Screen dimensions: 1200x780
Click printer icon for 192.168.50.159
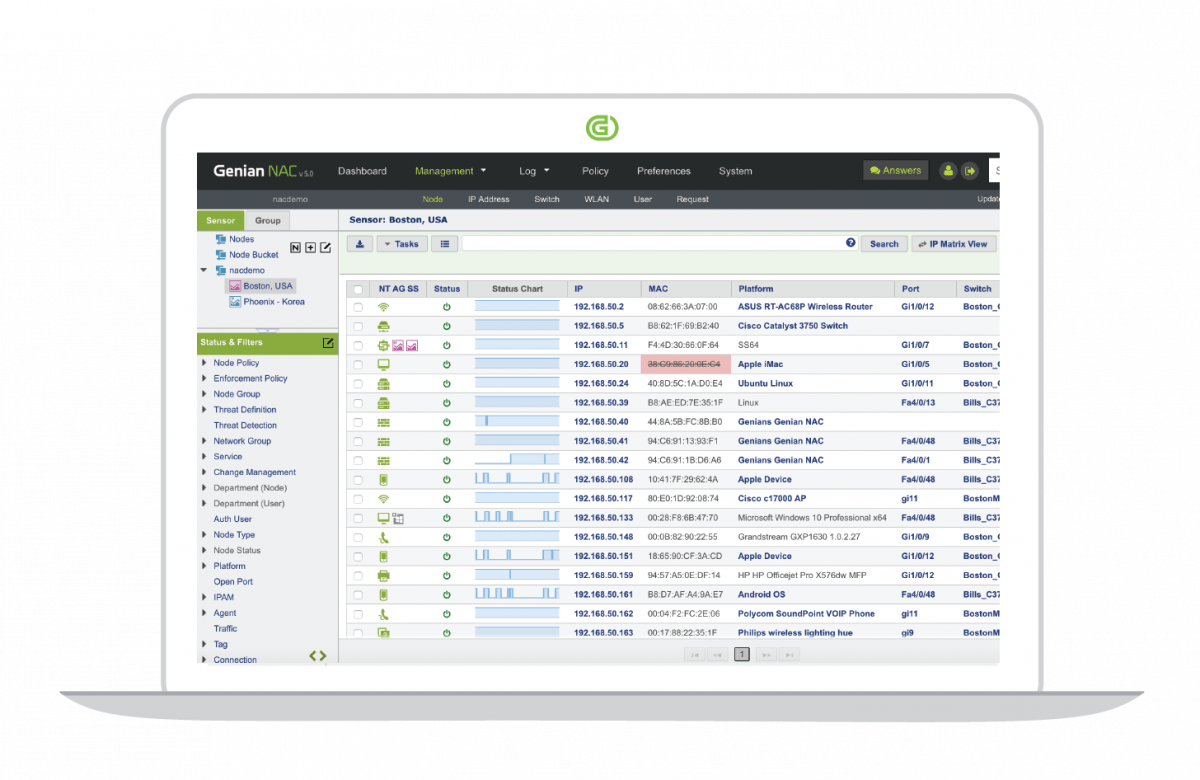pos(383,575)
